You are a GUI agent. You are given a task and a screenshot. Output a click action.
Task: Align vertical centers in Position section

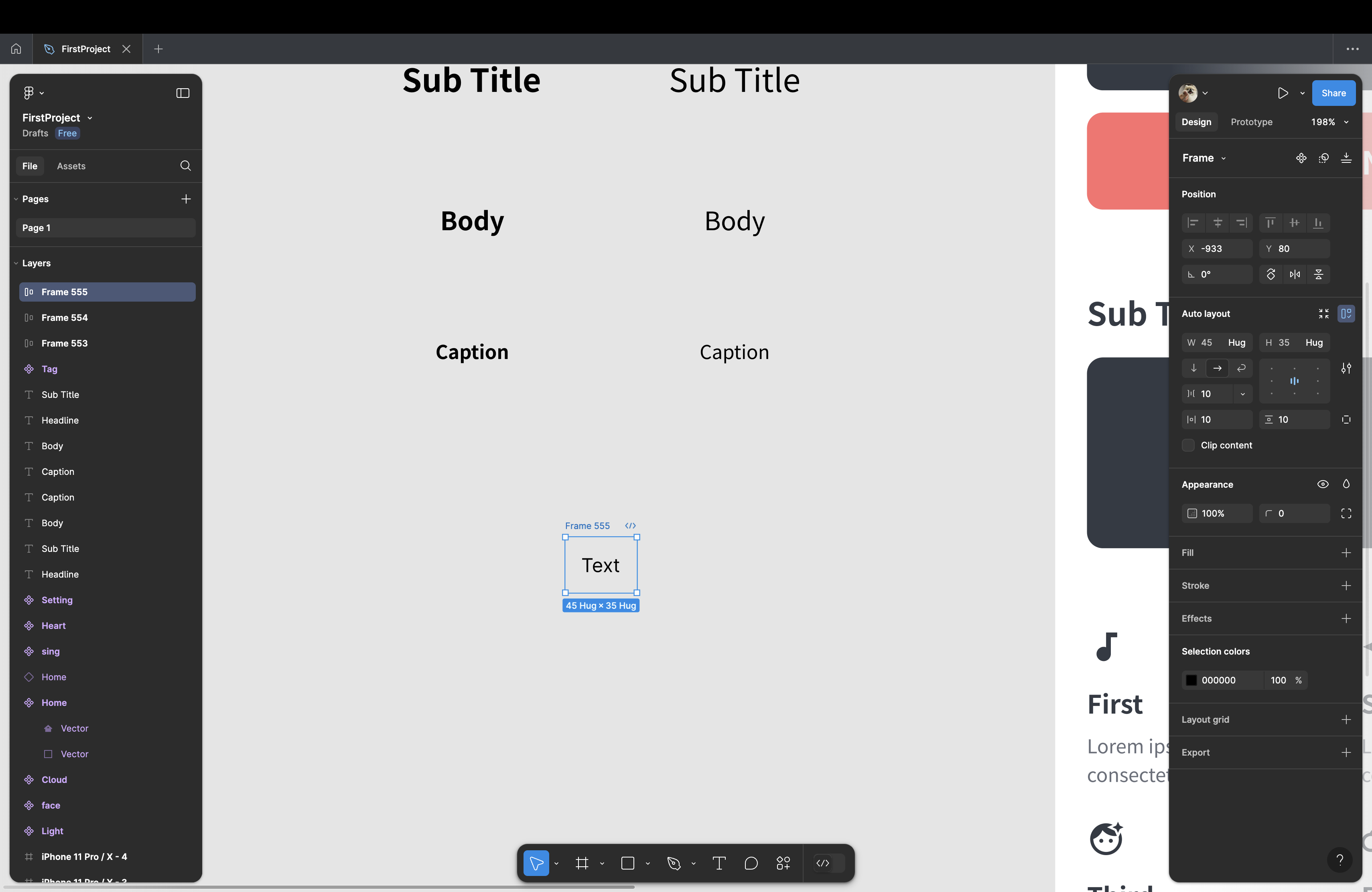tap(1295, 223)
